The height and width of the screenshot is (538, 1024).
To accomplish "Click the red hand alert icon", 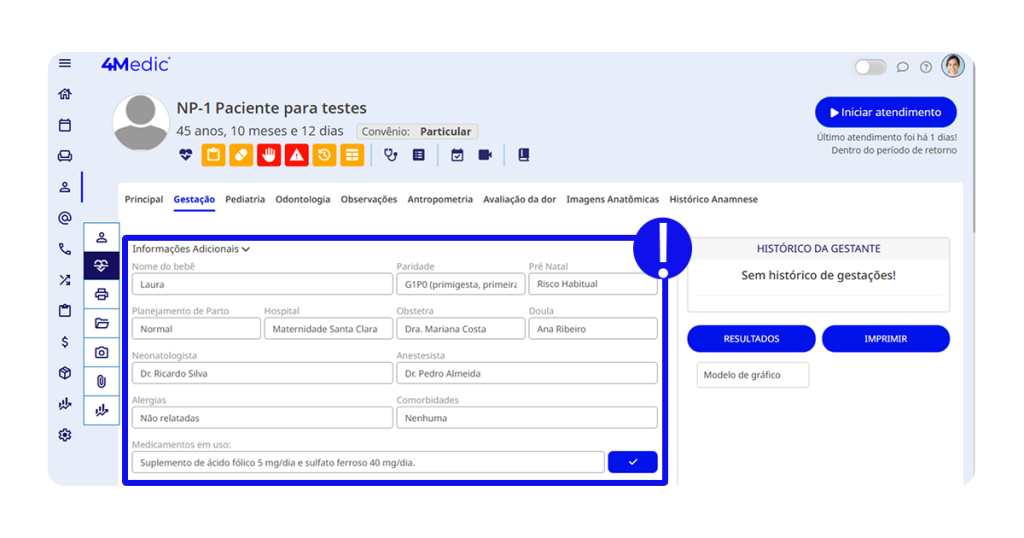I will coord(268,155).
